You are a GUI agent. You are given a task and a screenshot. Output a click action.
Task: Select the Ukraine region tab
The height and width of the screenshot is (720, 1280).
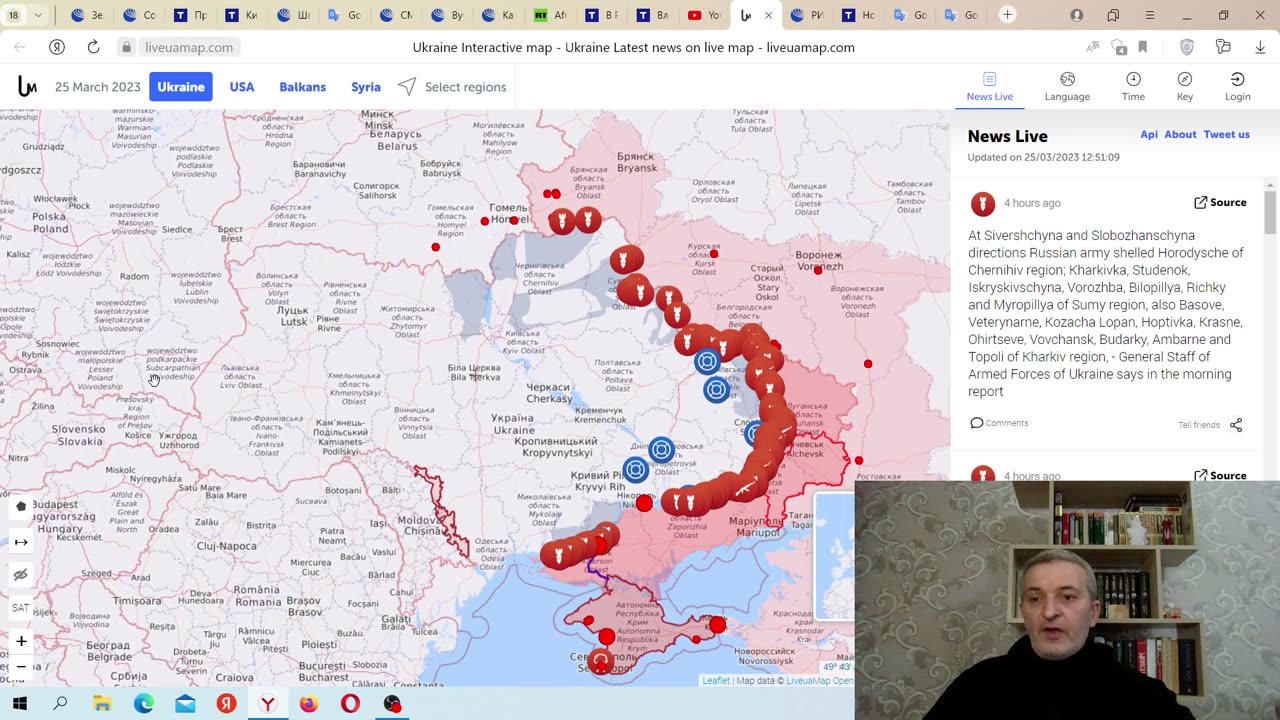click(181, 87)
